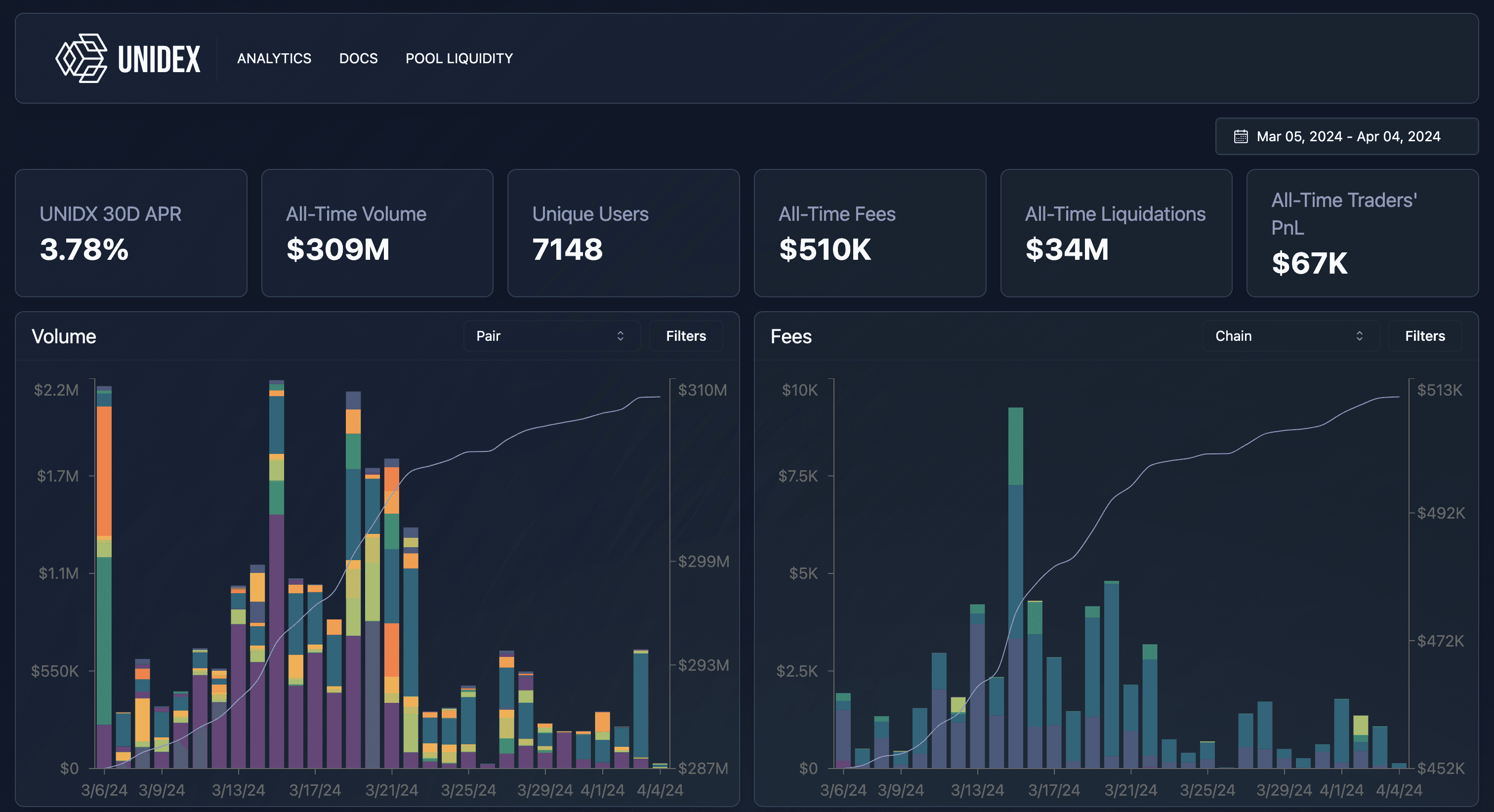
Task: Click the 3/17/24 date under Fees chart
Action: coord(1054,790)
